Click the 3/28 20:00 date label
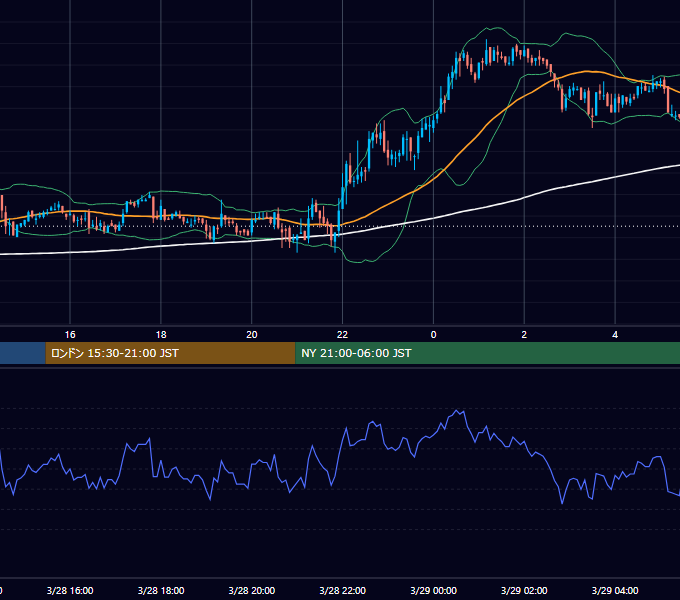 [x=252, y=590]
